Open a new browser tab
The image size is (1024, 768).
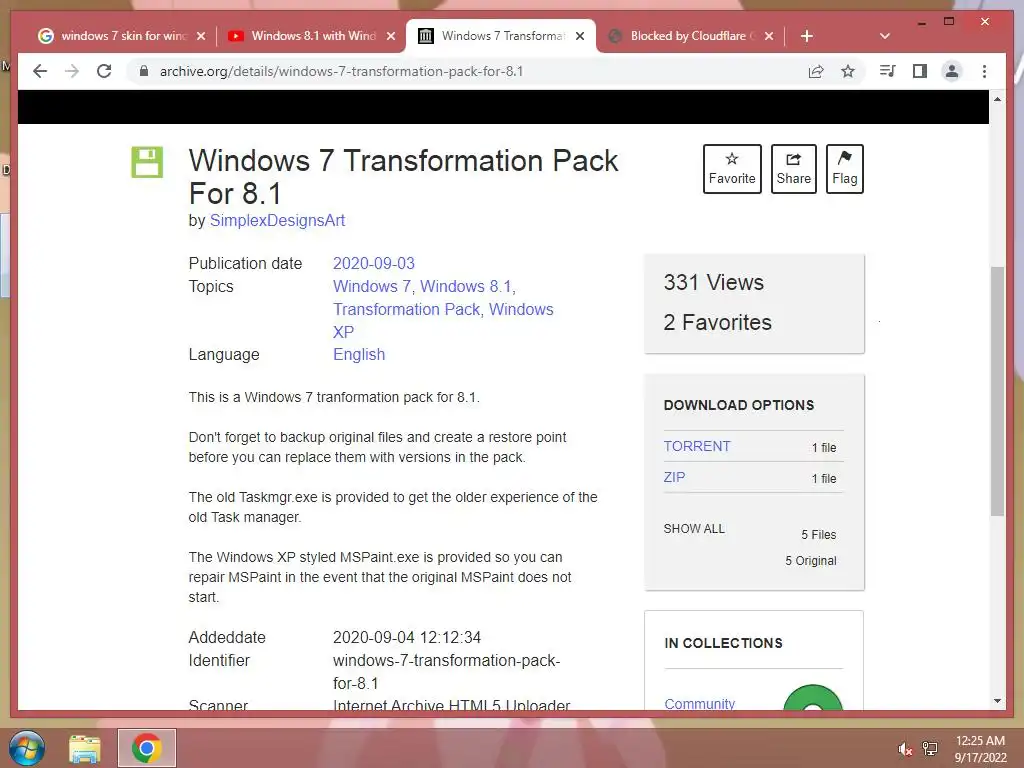coord(807,36)
